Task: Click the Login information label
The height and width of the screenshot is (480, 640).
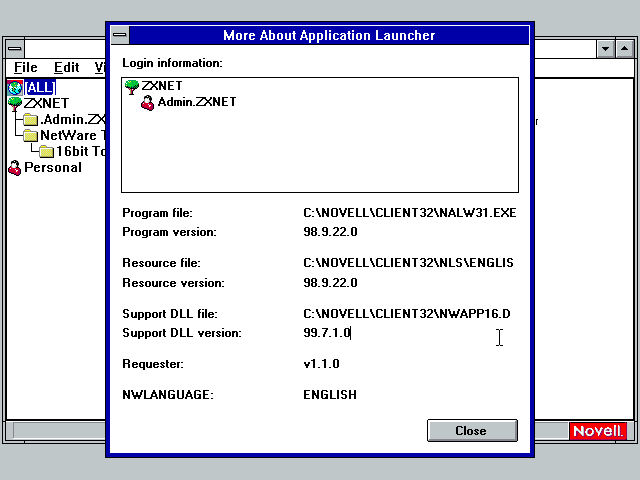Action: (x=172, y=63)
